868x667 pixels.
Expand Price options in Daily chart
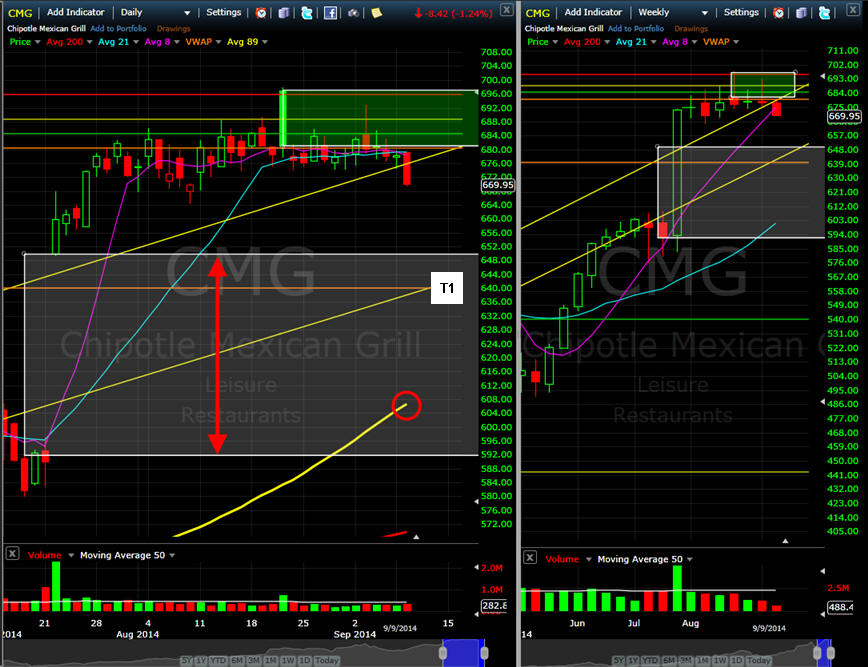click(38, 42)
